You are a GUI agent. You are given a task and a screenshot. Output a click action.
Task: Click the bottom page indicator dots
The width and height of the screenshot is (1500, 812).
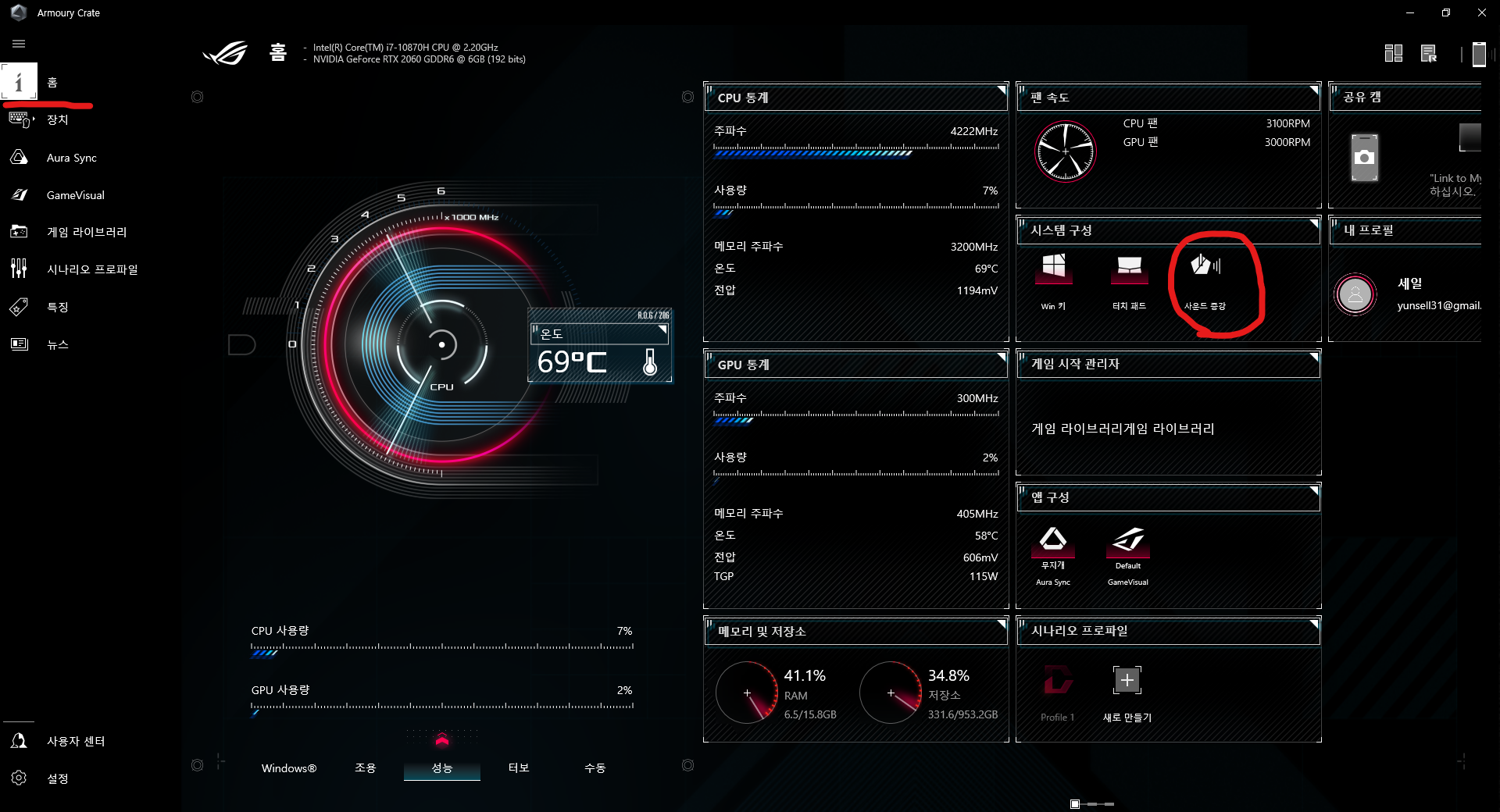[x=1092, y=804]
